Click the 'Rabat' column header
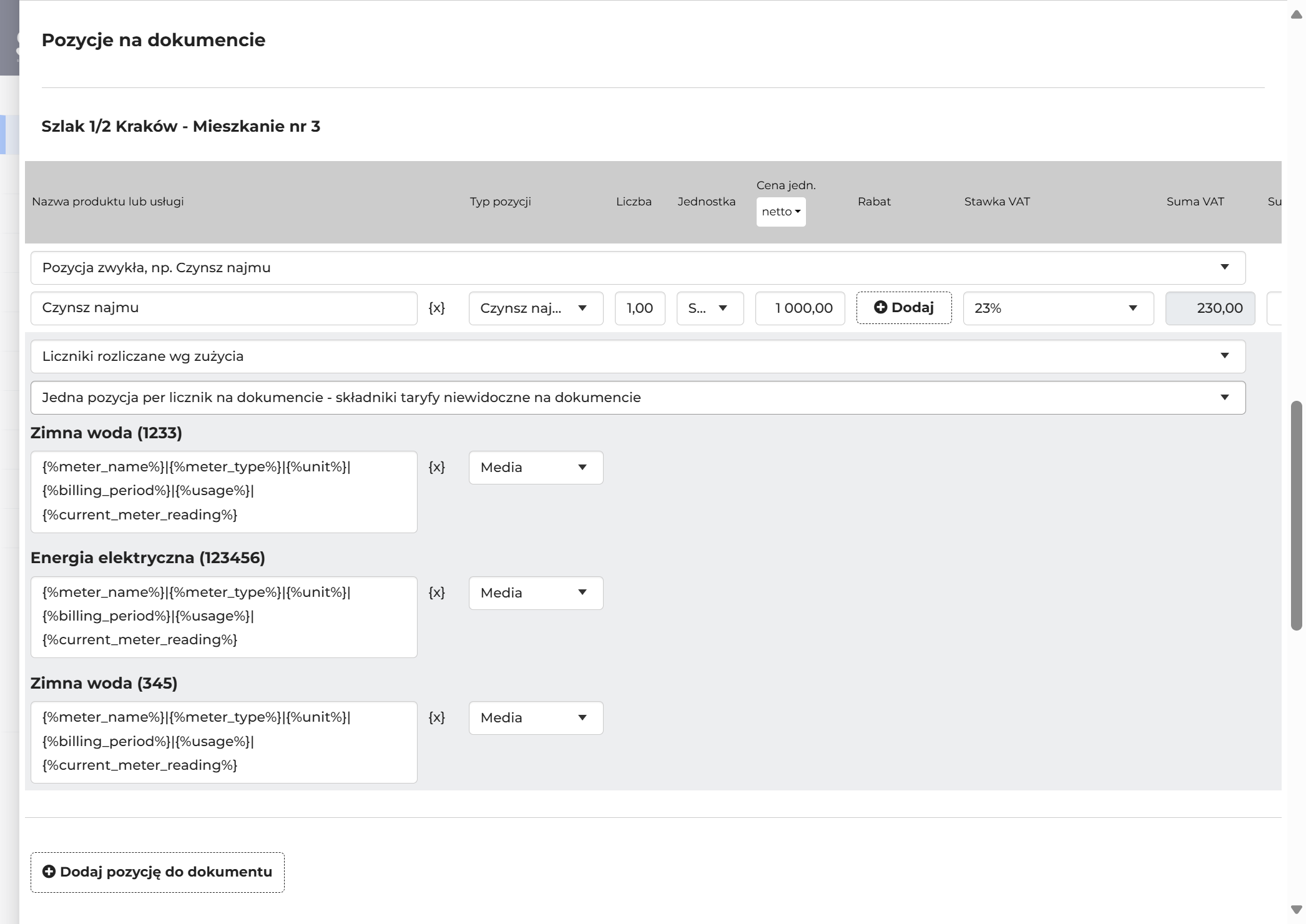The width and height of the screenshot is (1306, 924). tap(874, 202)
